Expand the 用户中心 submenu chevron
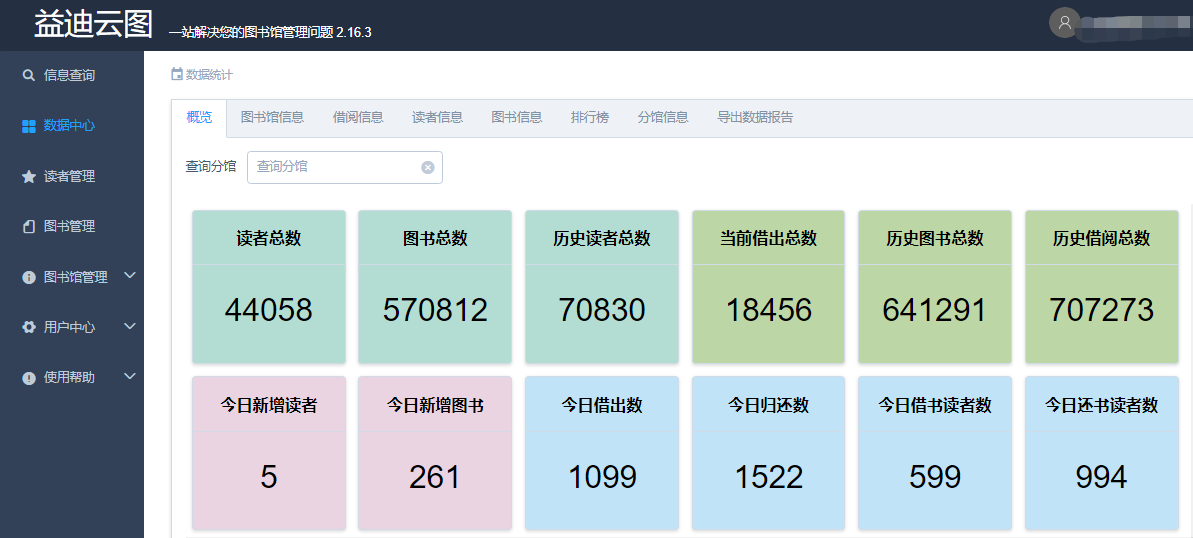The image size is (1193, 538). 129,326
